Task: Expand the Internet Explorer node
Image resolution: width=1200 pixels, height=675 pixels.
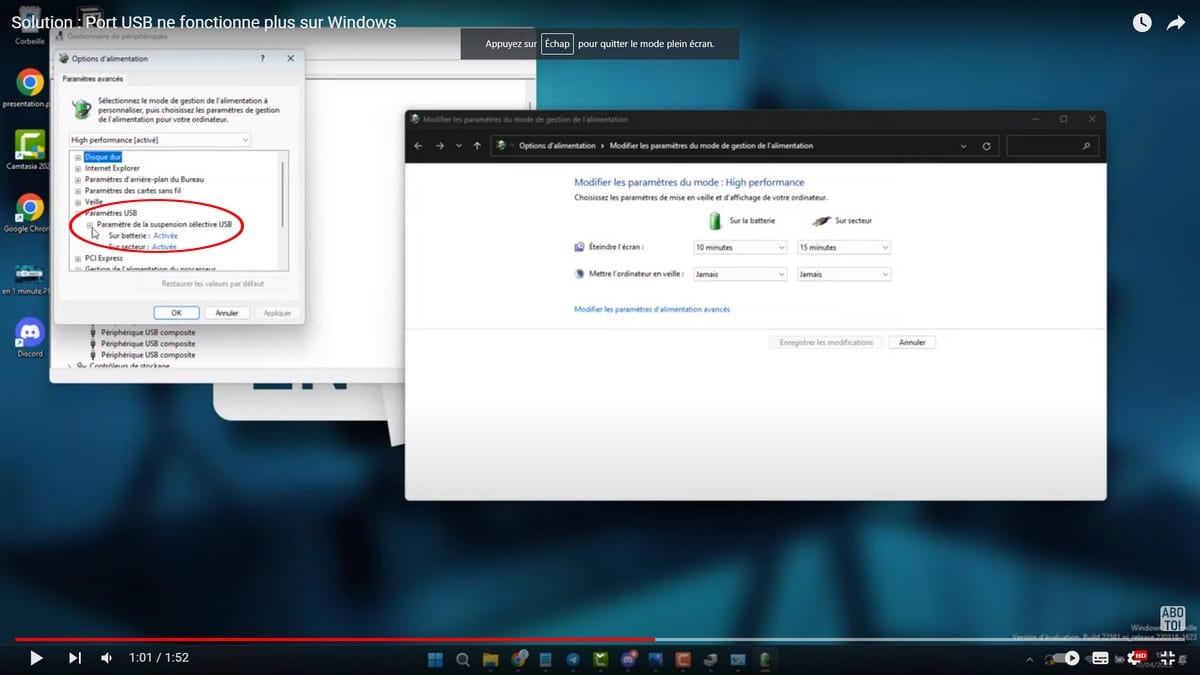Action: pyautogui.click(x=78, y=168)
